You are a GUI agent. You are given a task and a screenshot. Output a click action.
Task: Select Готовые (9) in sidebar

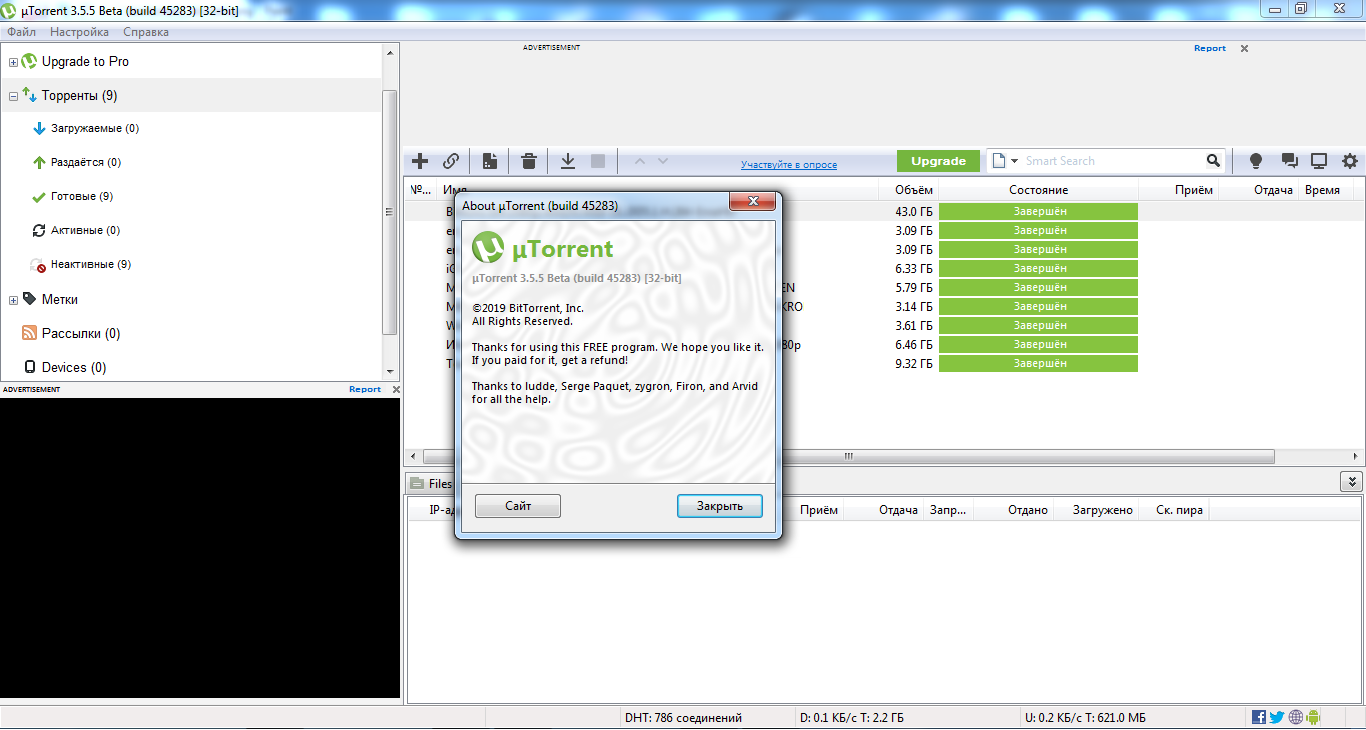point(82,197)
